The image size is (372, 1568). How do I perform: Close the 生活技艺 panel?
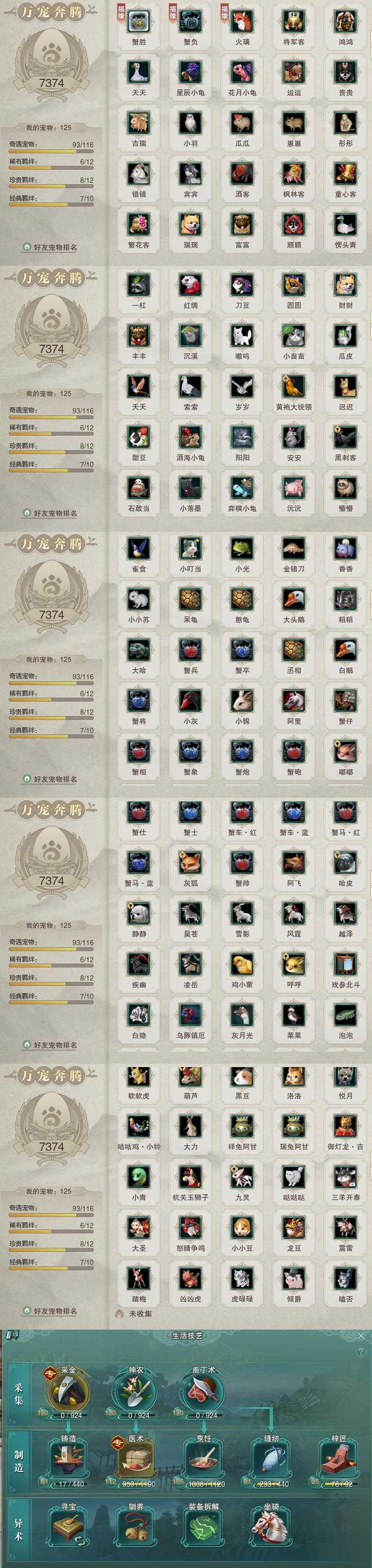(361, 1336)
